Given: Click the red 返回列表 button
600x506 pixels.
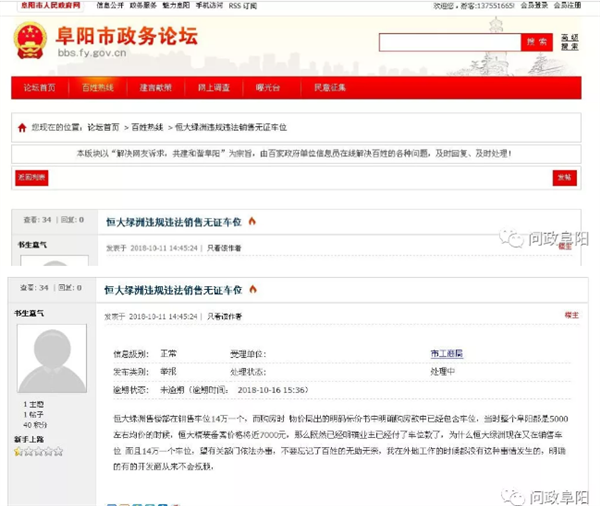Looking at the screenshot, I should [x=31, y=178].
